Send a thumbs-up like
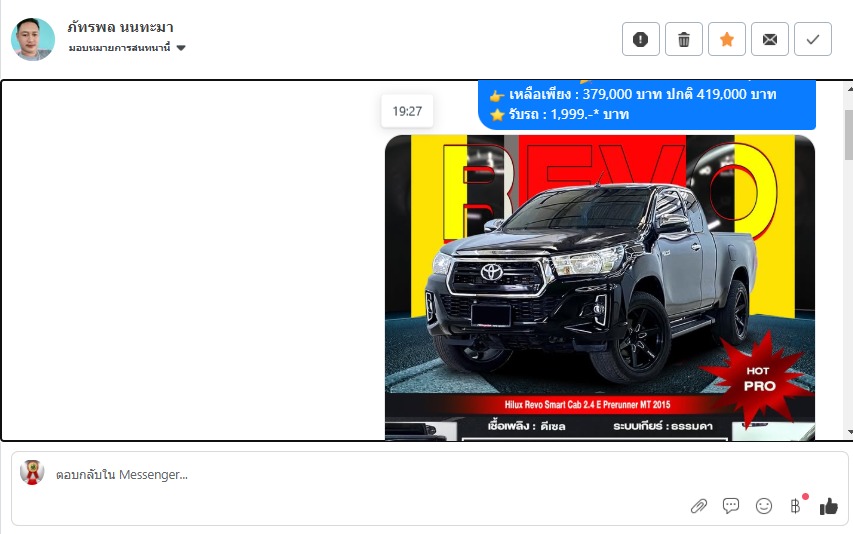The width and height of the screenshot is (853, 534). [x=829, y=506]
